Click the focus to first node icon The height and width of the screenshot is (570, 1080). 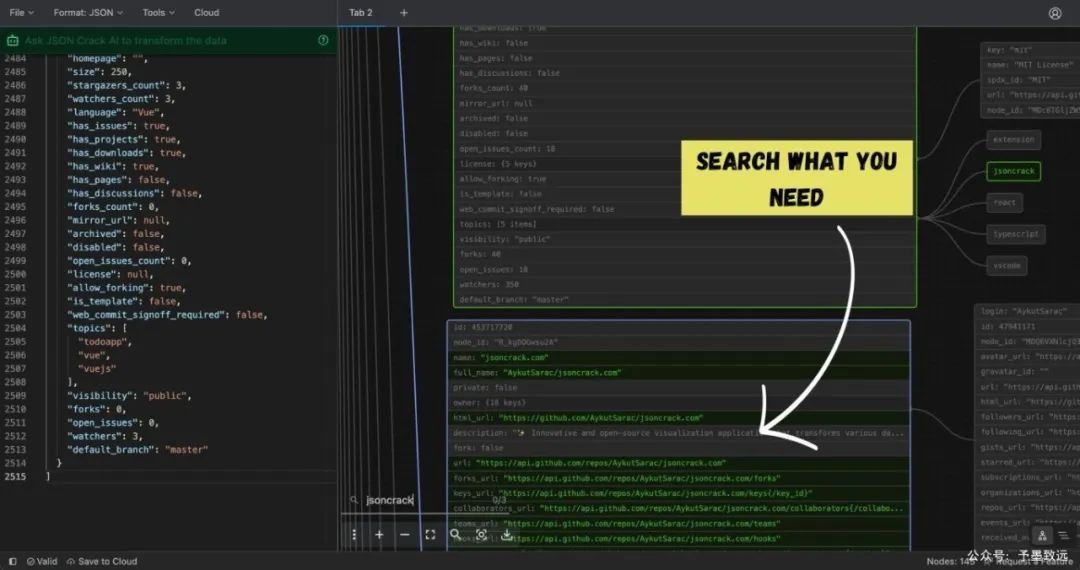coord(481,535)
